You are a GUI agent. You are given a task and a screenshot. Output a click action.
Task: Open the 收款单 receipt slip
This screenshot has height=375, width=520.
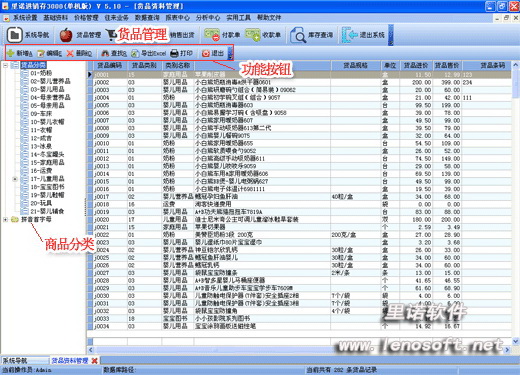(263, 35)
